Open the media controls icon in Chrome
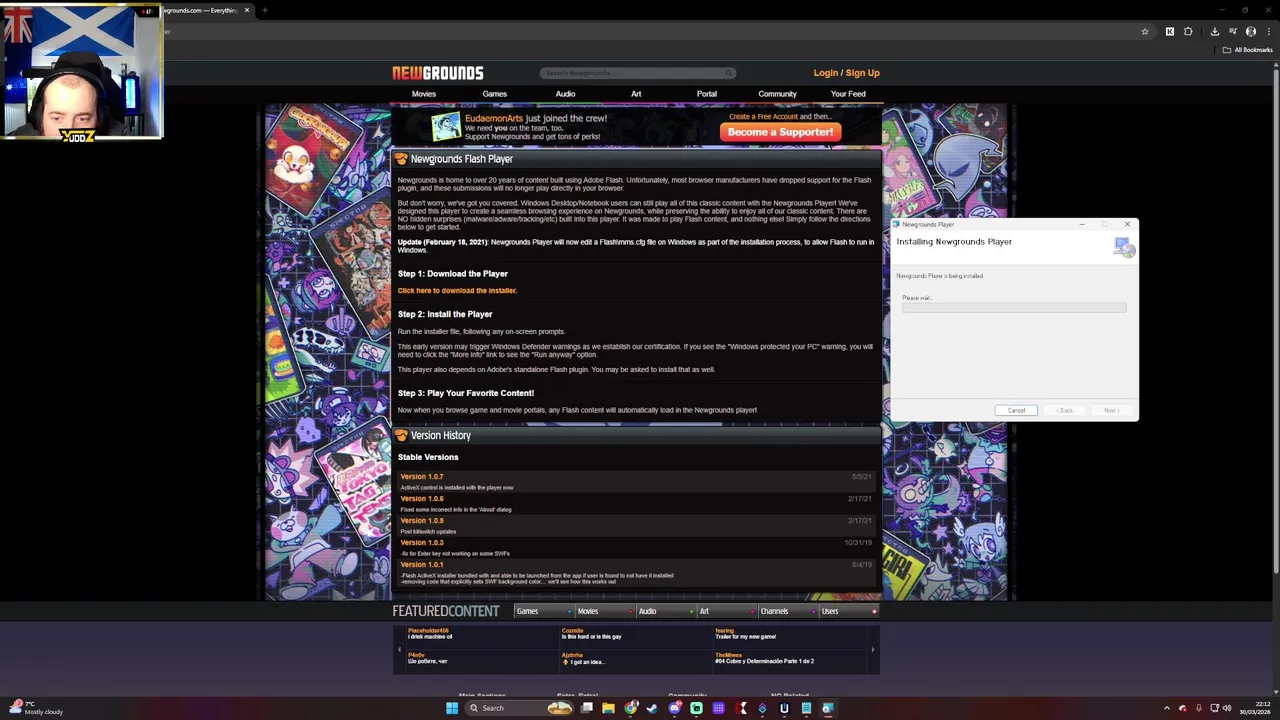The height and width of the screenshot is (720, 1280). click(1232, 31)
